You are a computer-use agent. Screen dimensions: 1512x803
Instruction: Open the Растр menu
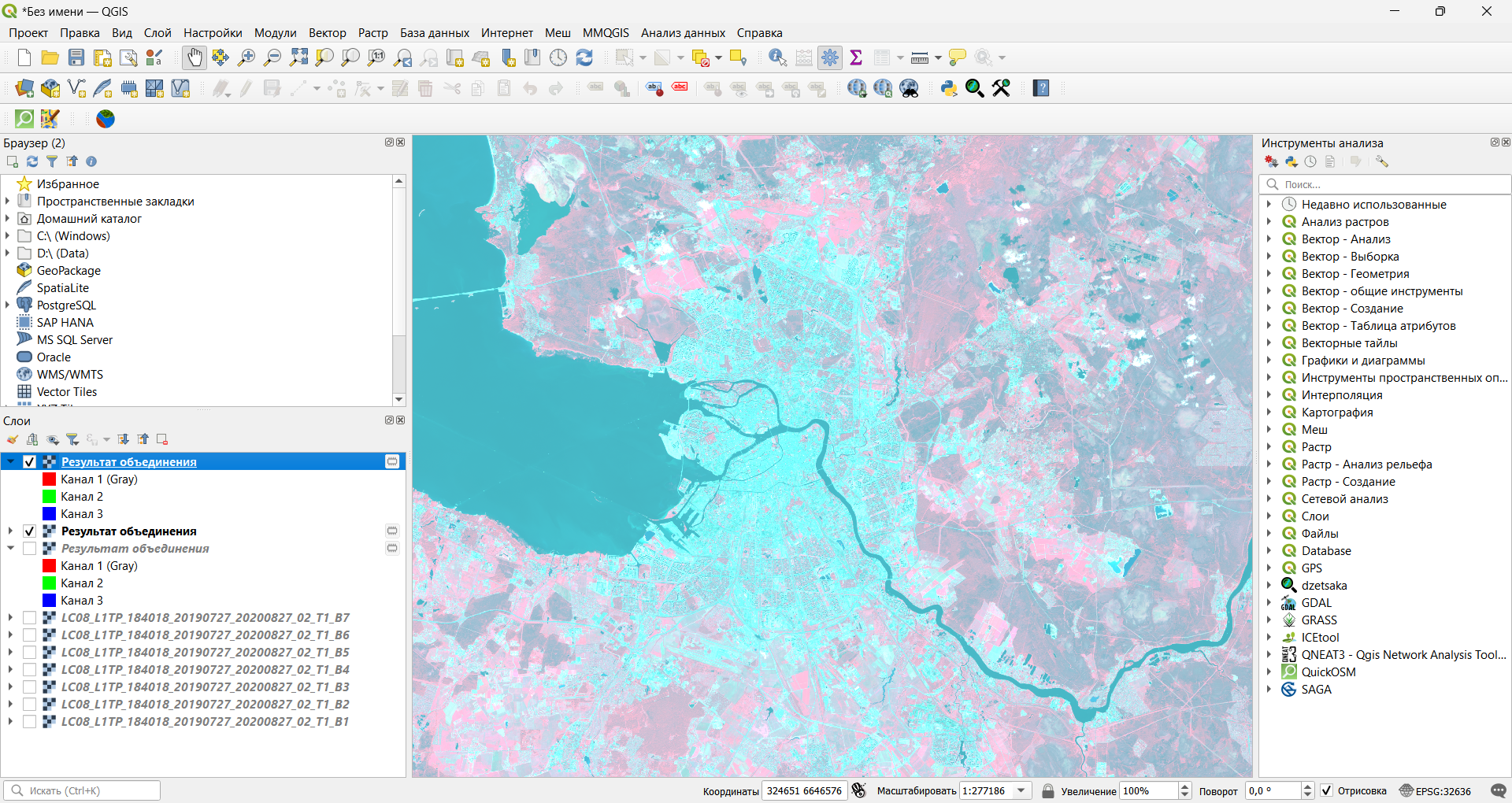click(372, 33)
